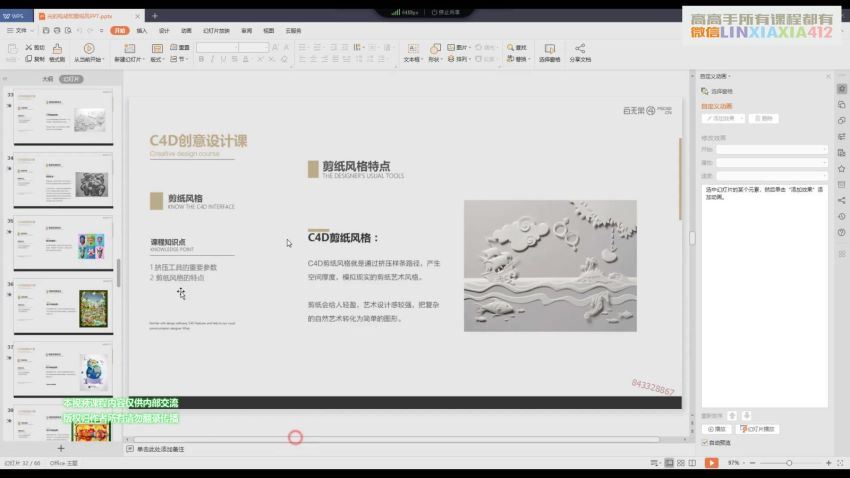Click the notes area 单击此处添加备注
This screenshot has height=478, width=850.
tap(160, 449)
